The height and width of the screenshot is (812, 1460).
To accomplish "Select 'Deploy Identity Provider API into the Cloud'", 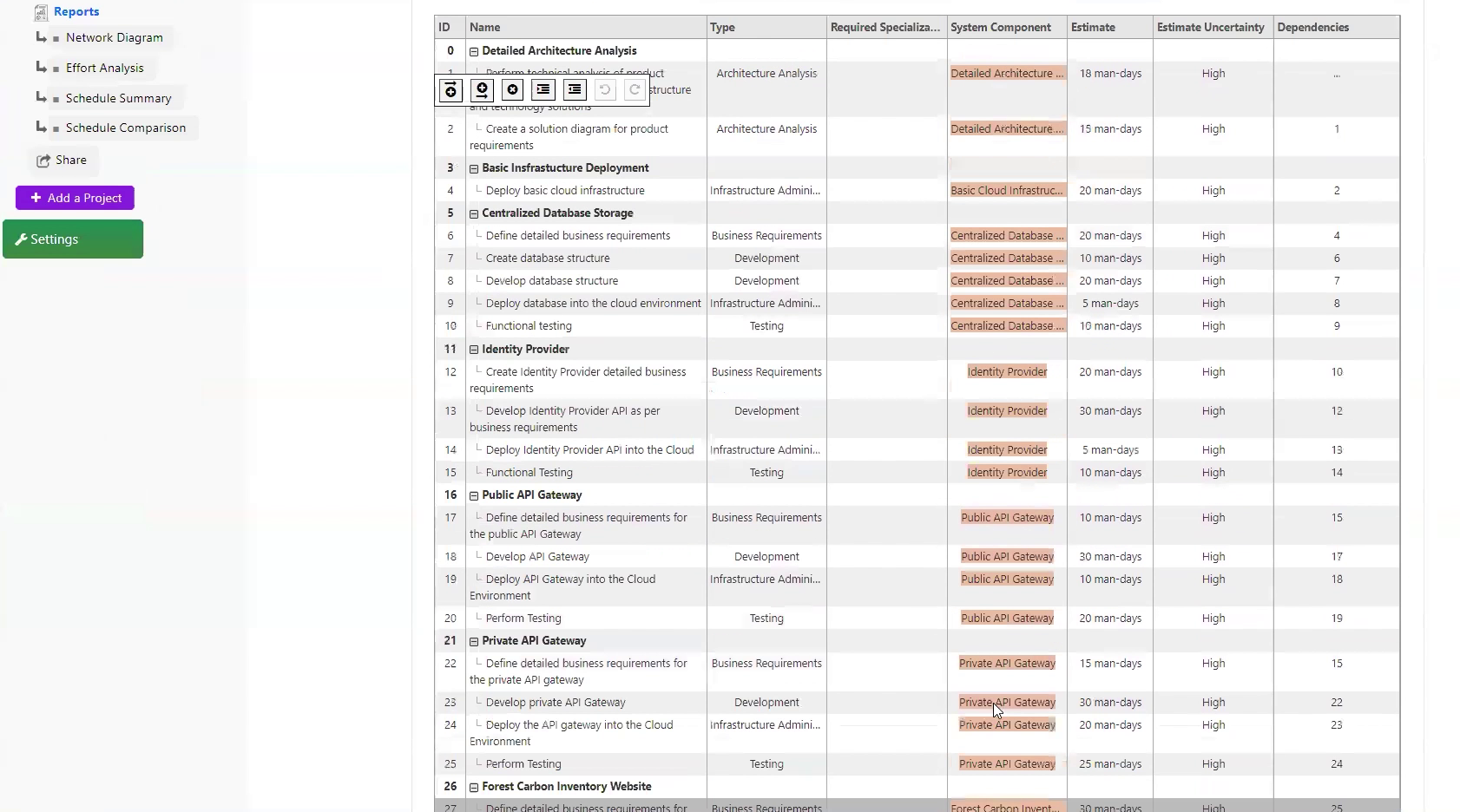I will (589, 450).
